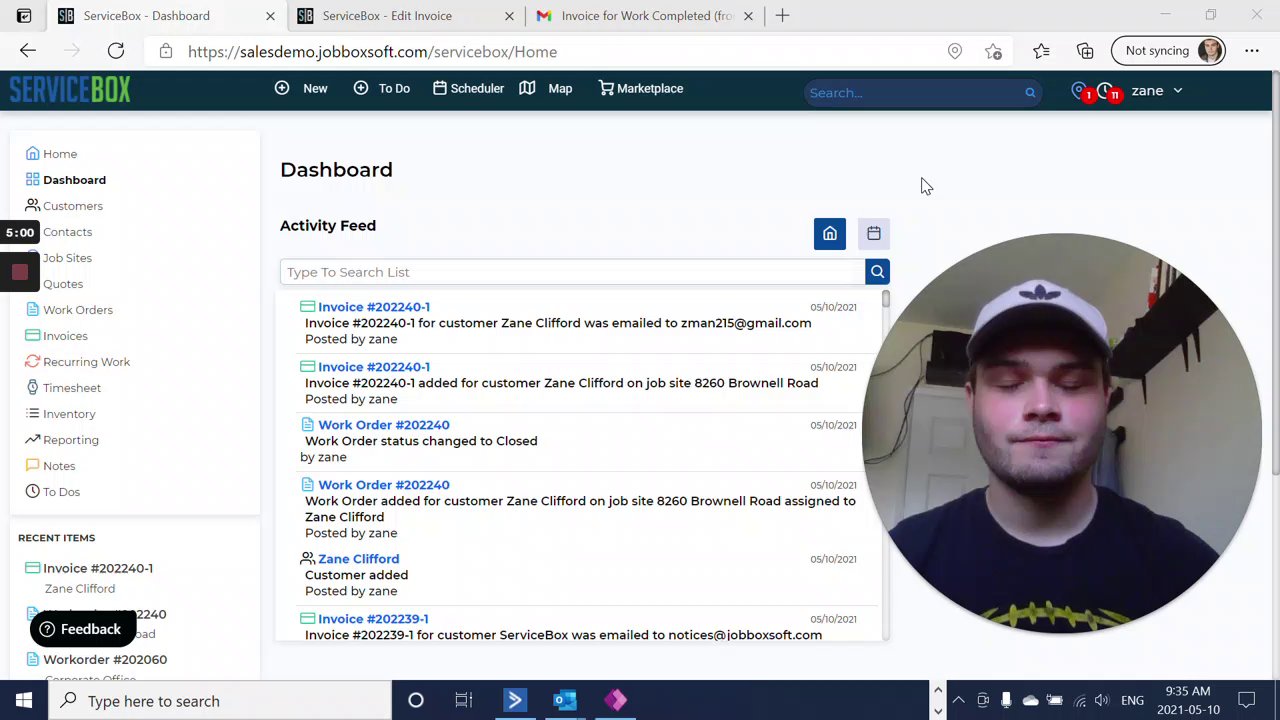Click the Inventory sidebar icon

[x=32, y=413]
